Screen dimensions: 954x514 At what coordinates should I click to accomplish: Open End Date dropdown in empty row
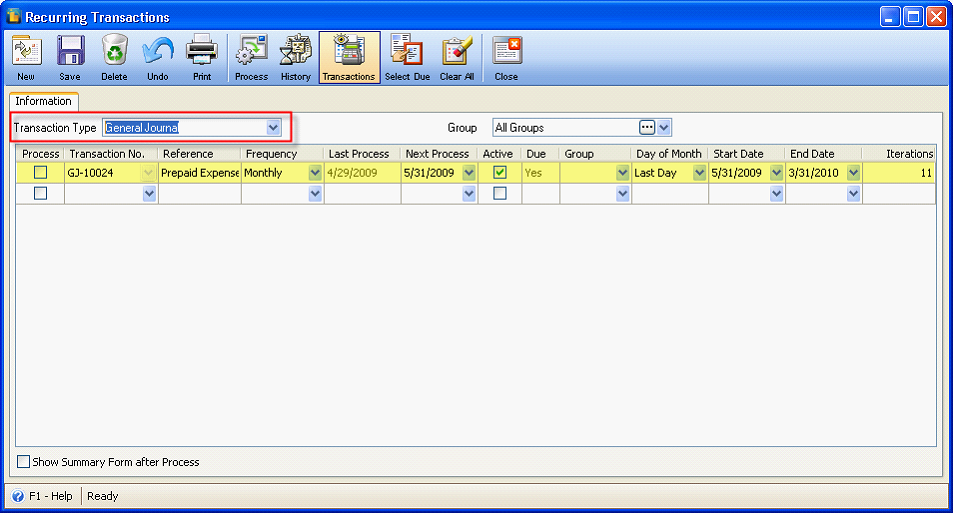point(854,193)
